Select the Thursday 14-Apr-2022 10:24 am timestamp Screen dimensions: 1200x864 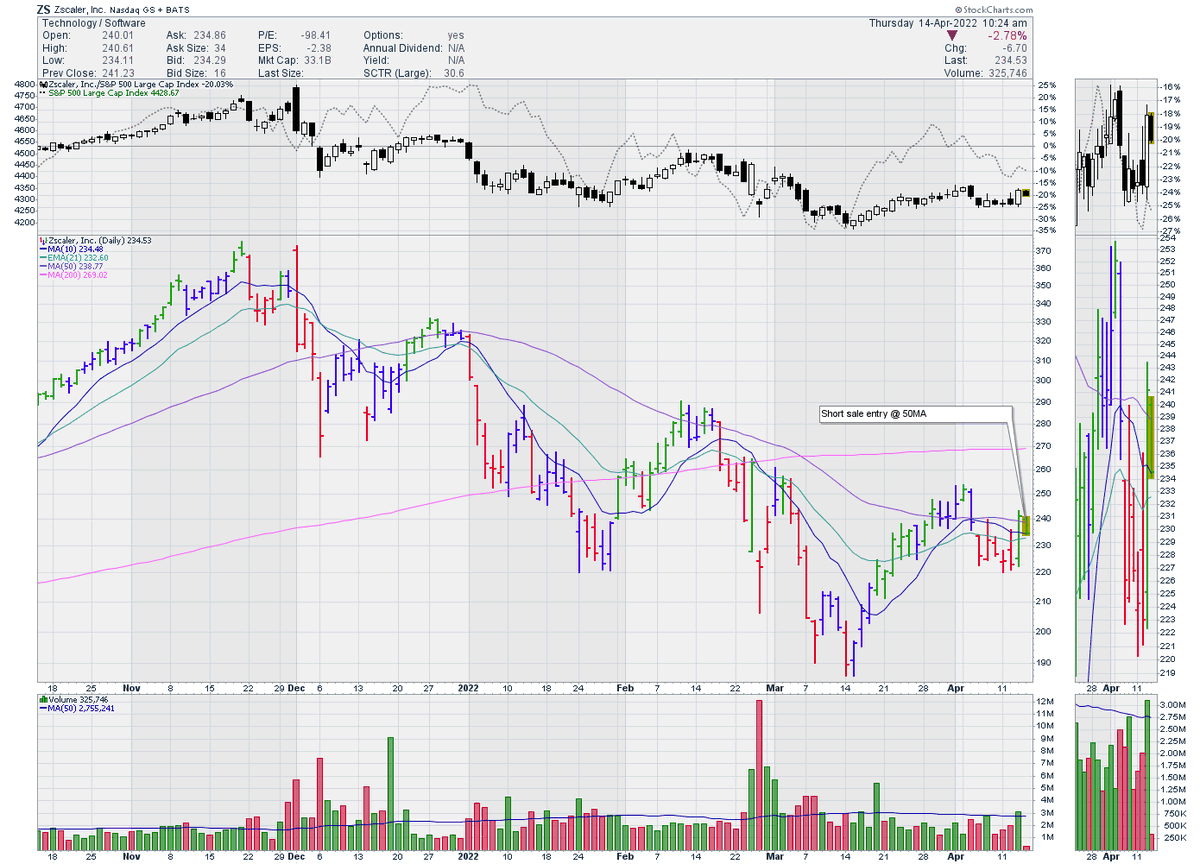[x=948, y=22]
